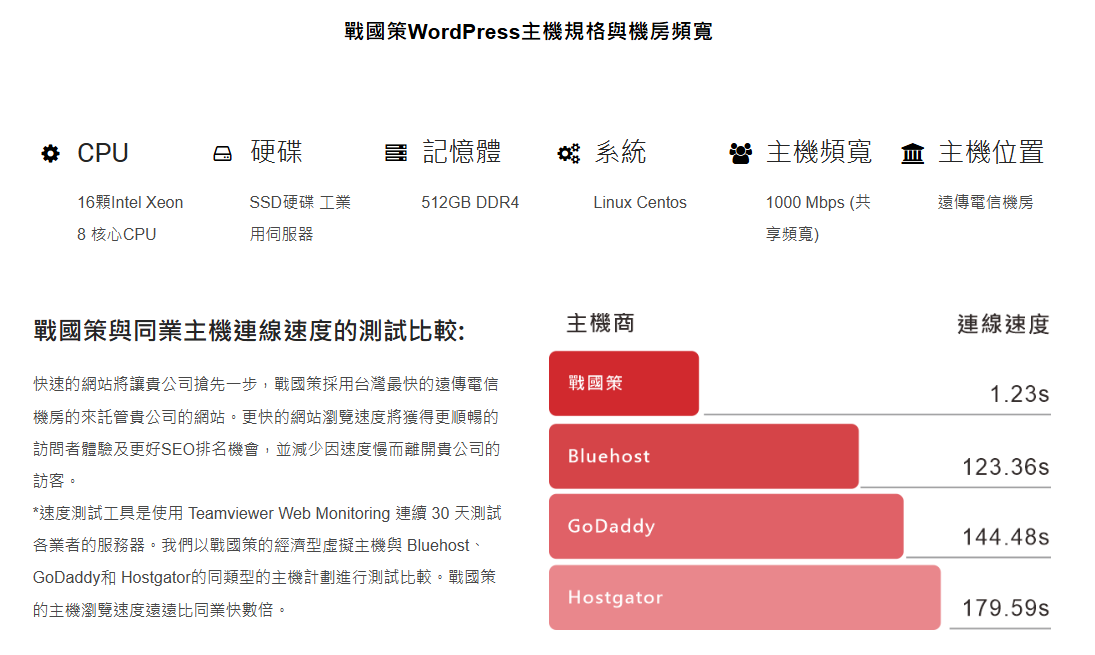Click the Linux Centos value

640,203
